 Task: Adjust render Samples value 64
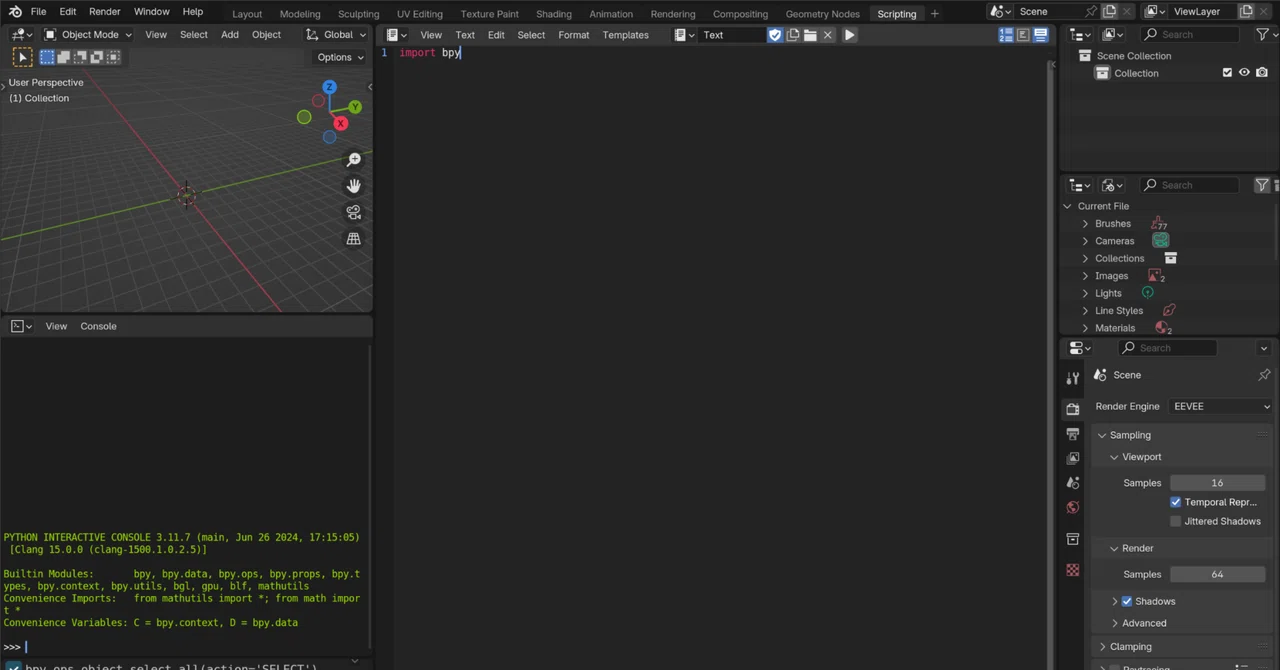(1217, 574)
